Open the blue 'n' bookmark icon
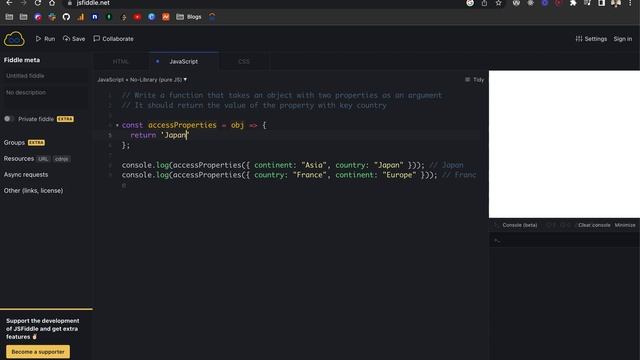640x360 pixels. click(x=95, y=17)
